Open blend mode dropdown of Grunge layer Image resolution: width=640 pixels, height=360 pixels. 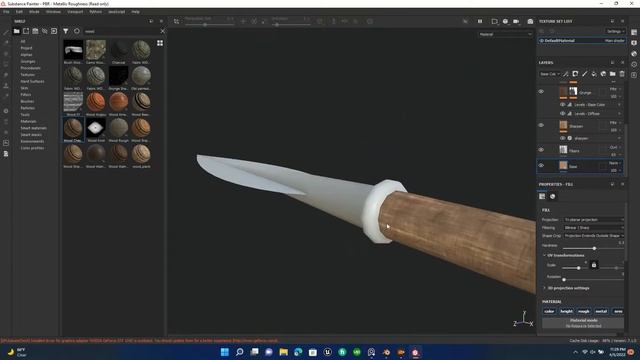pos(615,89)
